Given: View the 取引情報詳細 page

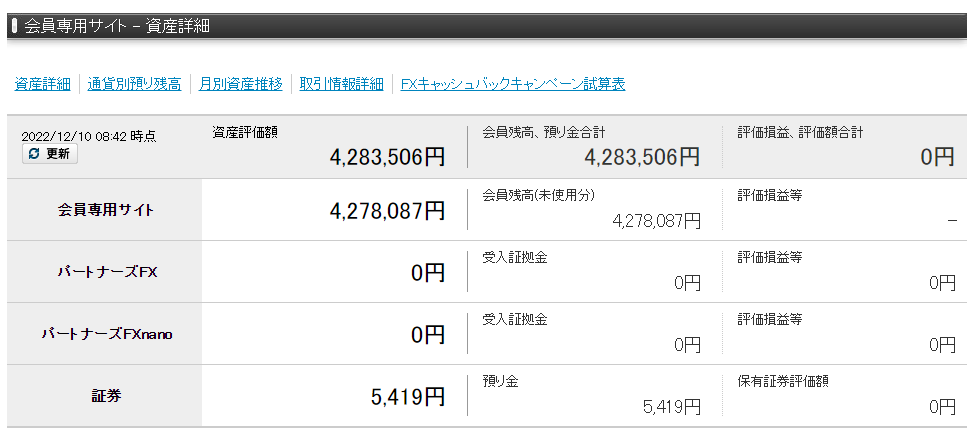Looking at the screenshot, I should point(341,84).
